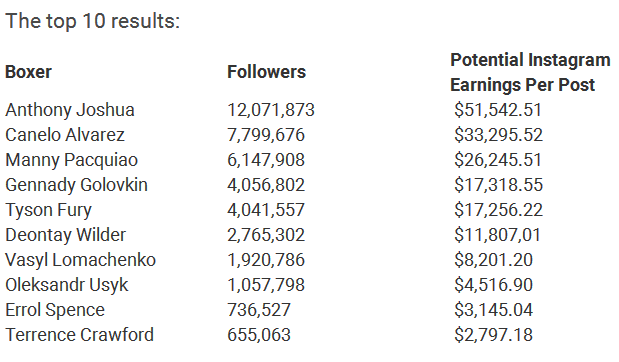Select the Oleksandr Usyk entry
The height and width of the screenshot is (362, 619).
coord(67,285)
